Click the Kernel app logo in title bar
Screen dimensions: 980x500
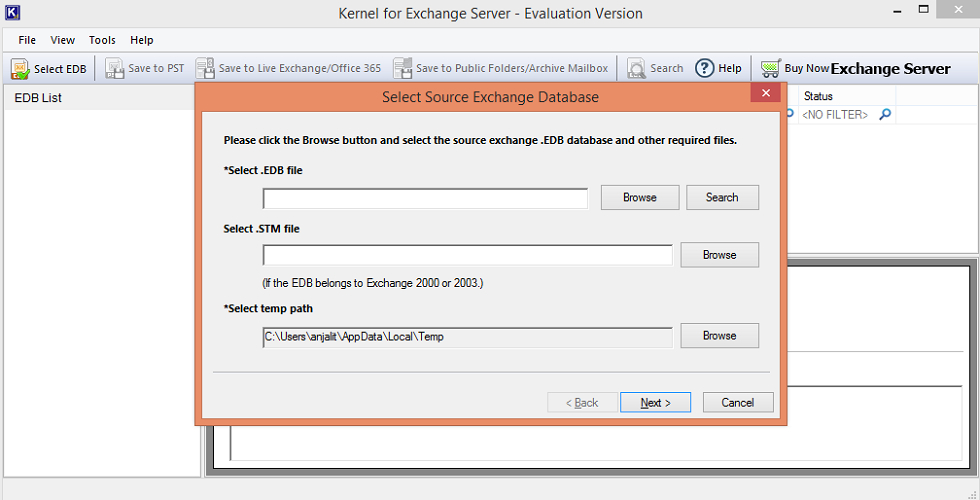pos(12,12)
